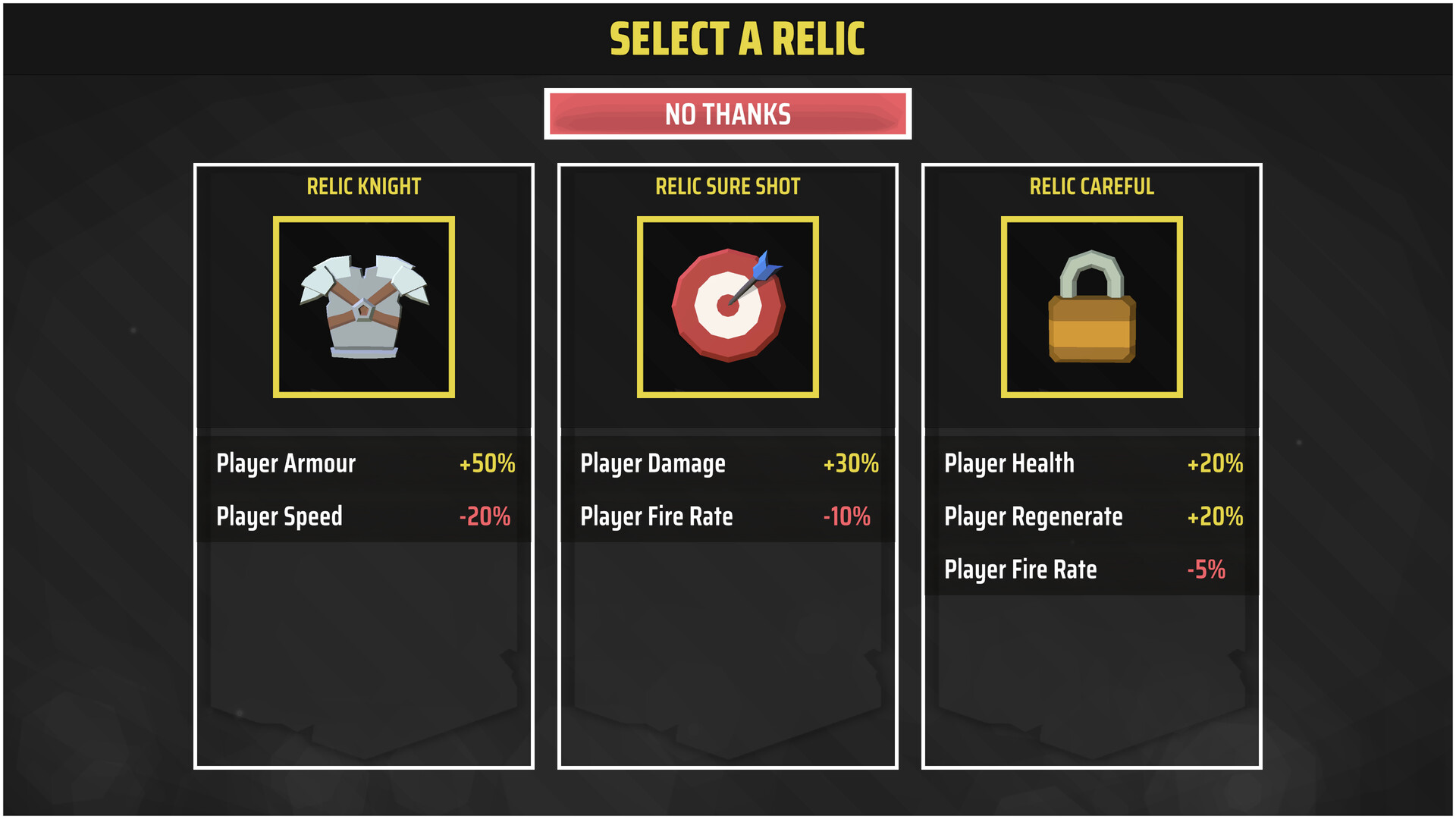The height and width of the screenshot is (819, 1456).
Task: Decline relics with No Thanks button
Action: pos(728,115)
